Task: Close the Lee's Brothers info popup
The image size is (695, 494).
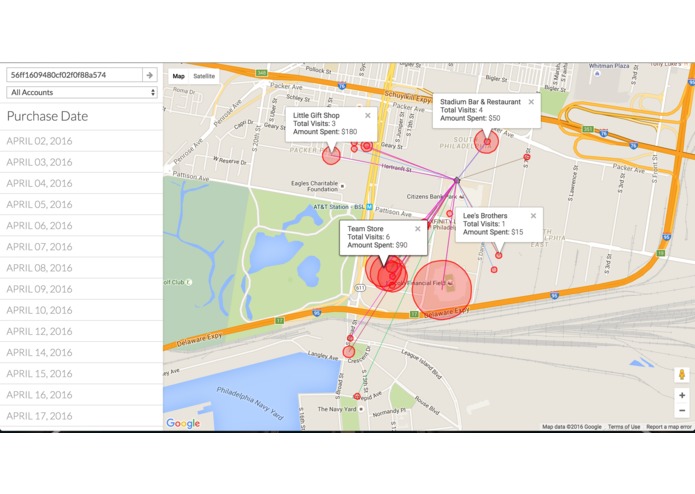Action: pos(533,216)
